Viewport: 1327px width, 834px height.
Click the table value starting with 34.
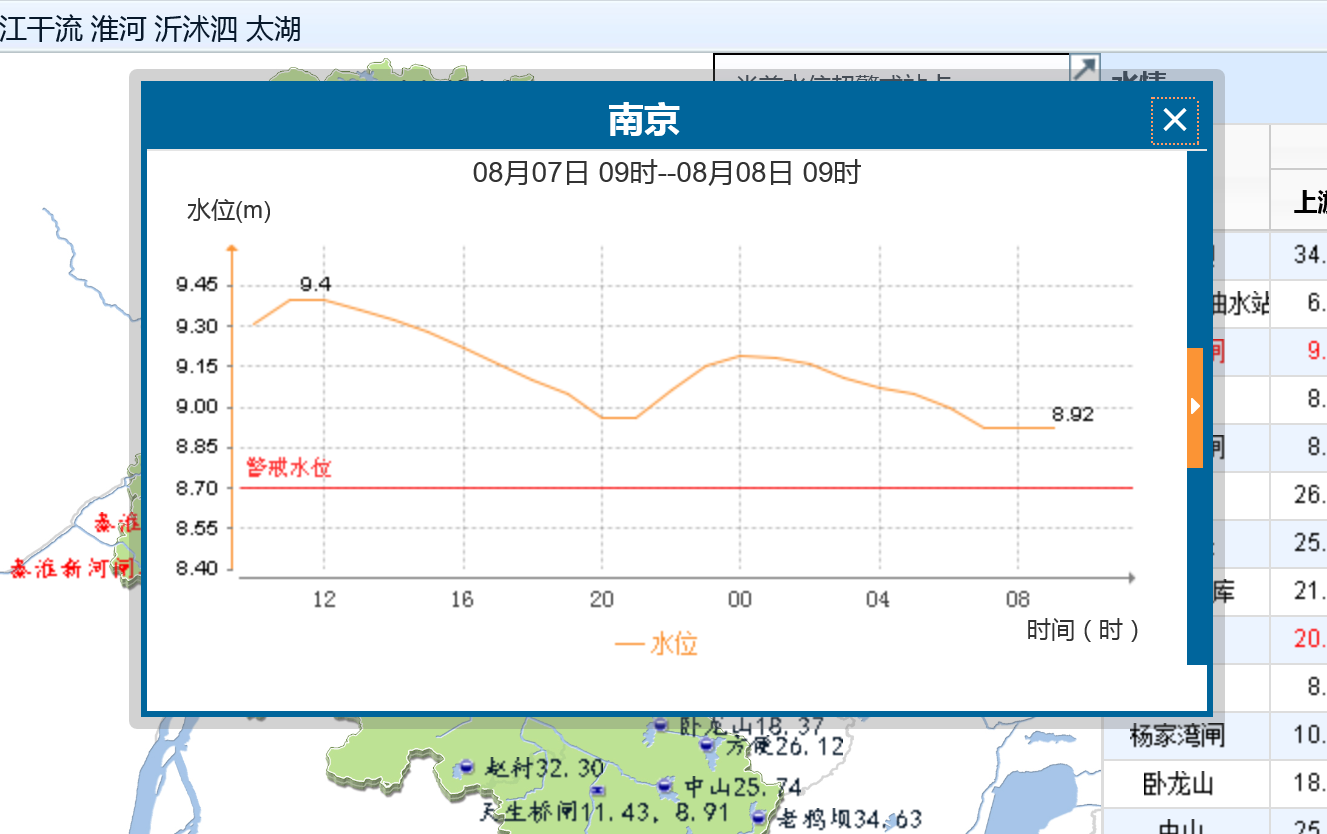point(1310,254)
